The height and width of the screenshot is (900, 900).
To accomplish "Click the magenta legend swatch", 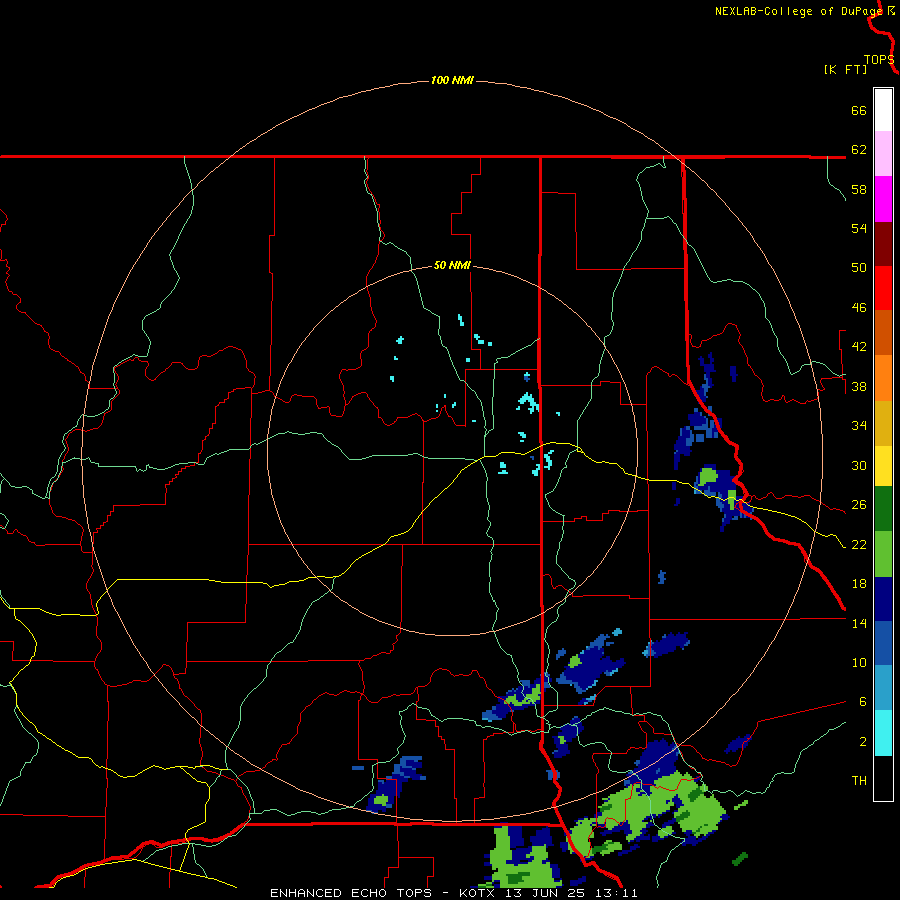I will tap(883, 199).
